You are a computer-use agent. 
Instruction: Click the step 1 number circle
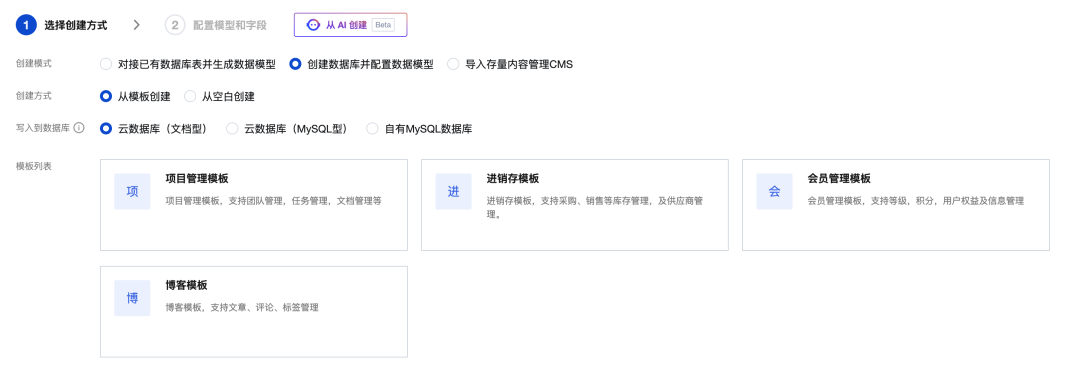point(26,25)
